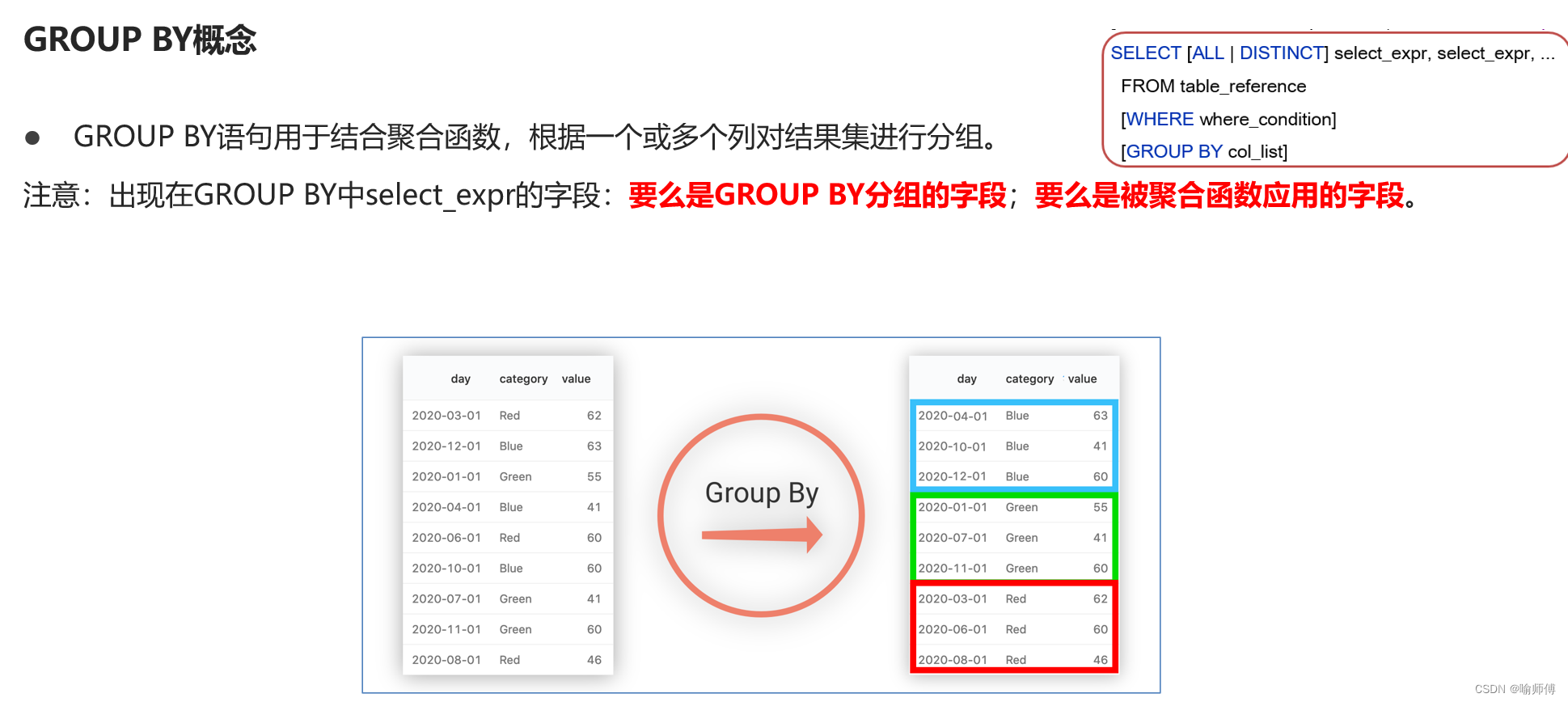1568x702 pixels.
Task: Click "Green" in grouped table's 2020-07-01 row
Action: click(1021, 538)
